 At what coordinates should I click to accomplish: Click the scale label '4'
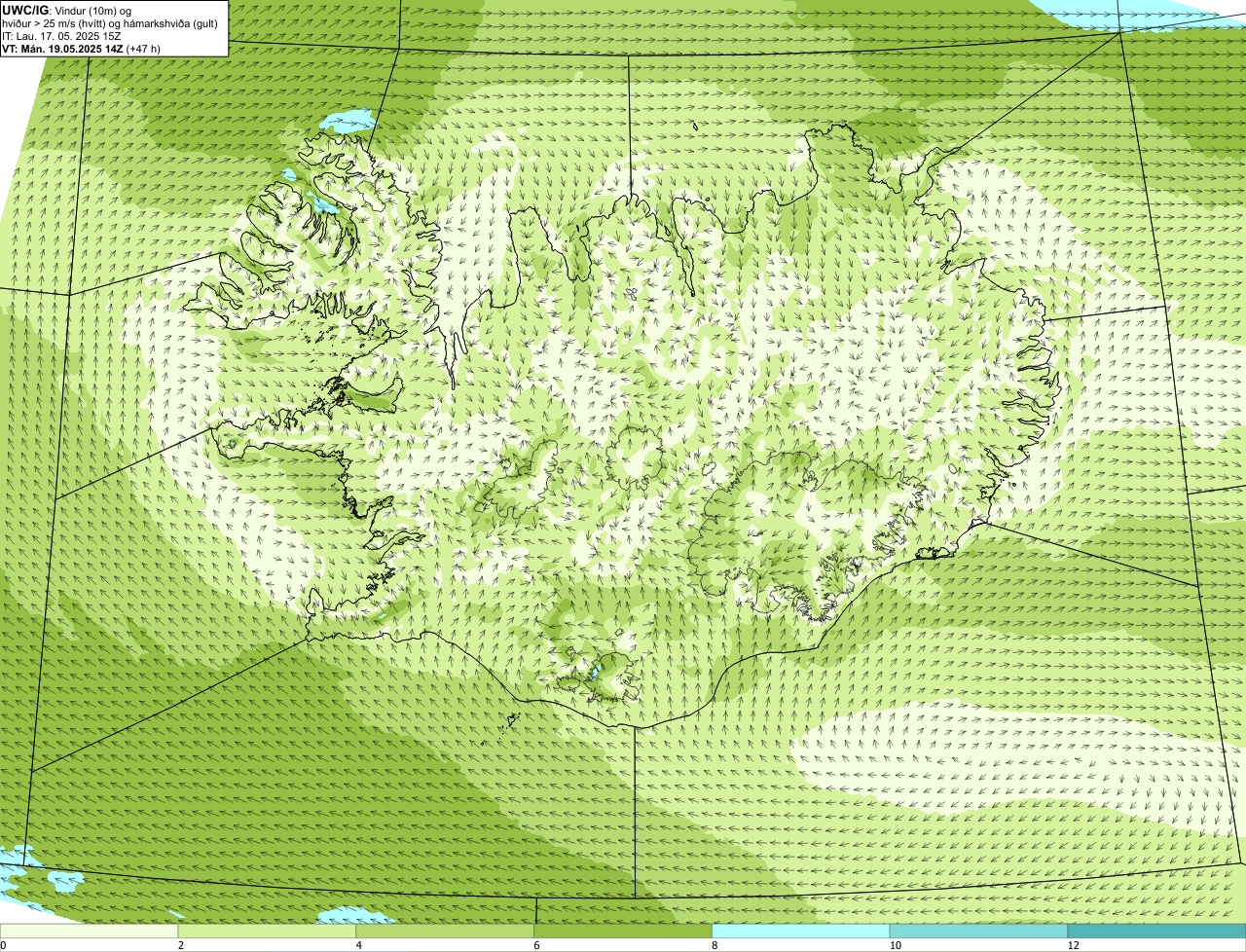point(359,945)
